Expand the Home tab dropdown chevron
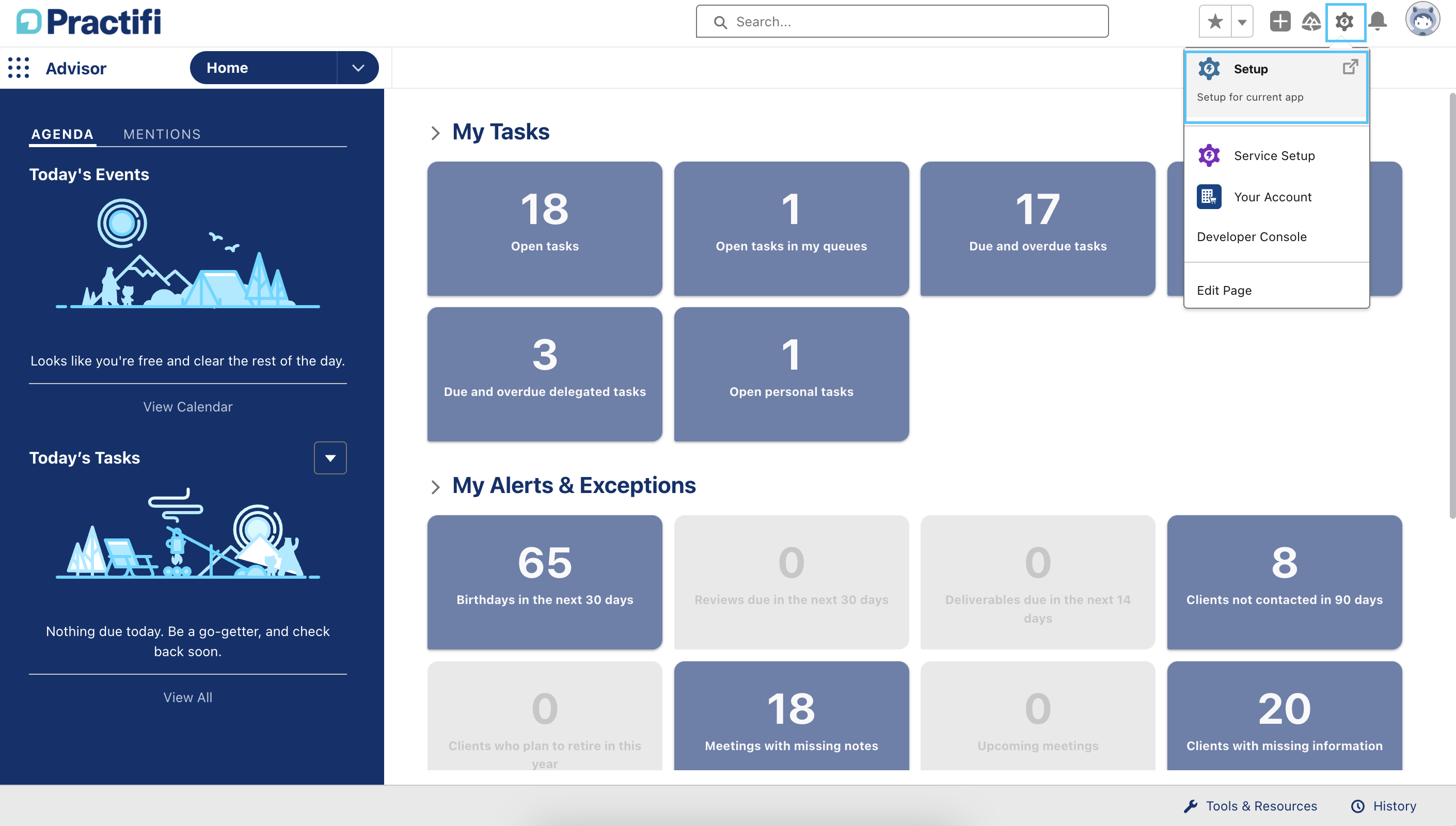The image size is (1456, 826). pos(358,68)
